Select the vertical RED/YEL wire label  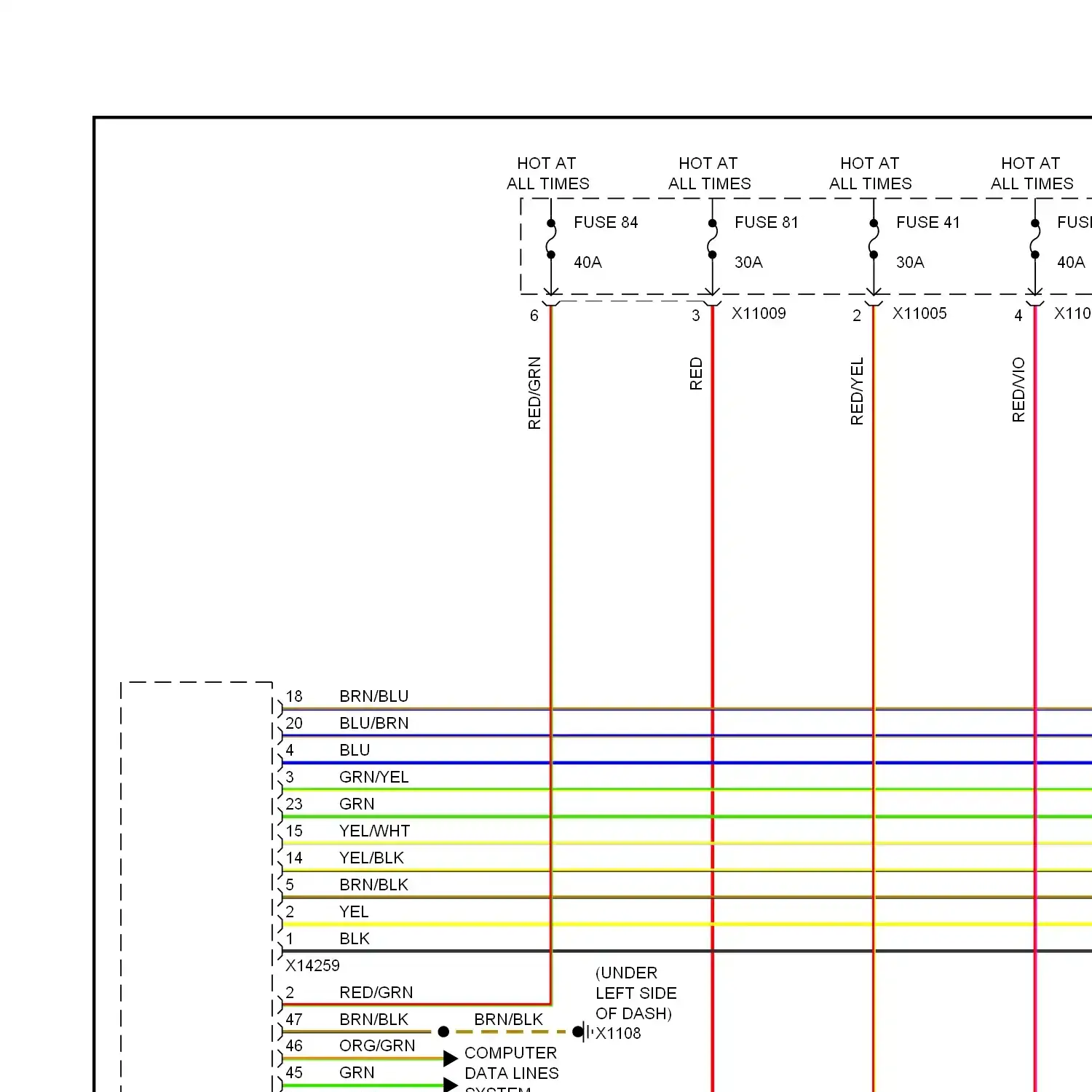pos(857,391)
